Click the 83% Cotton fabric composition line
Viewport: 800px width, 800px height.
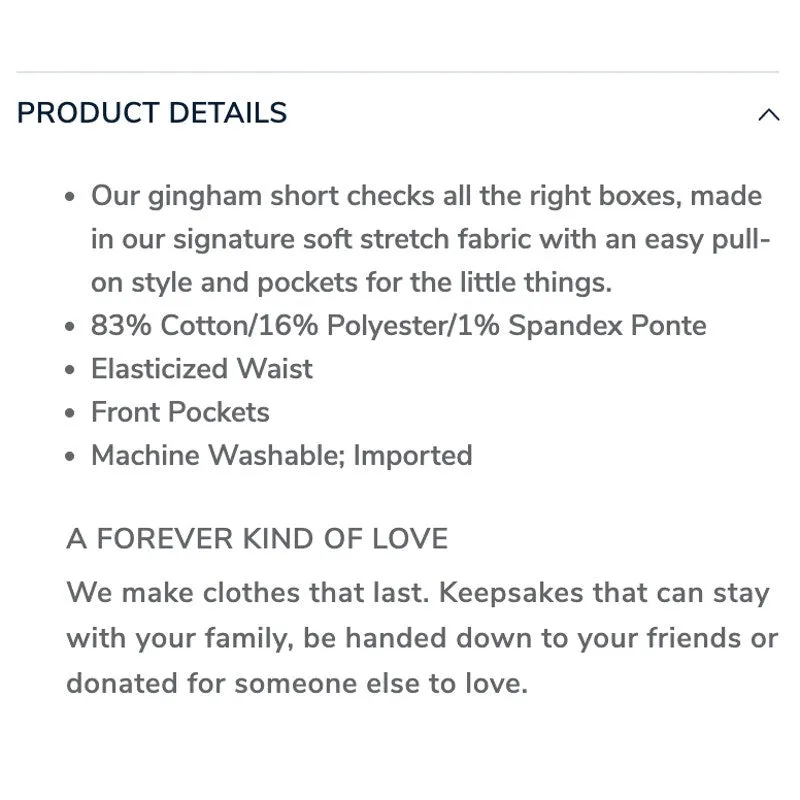pyautogui.click(x=398, y=325)
